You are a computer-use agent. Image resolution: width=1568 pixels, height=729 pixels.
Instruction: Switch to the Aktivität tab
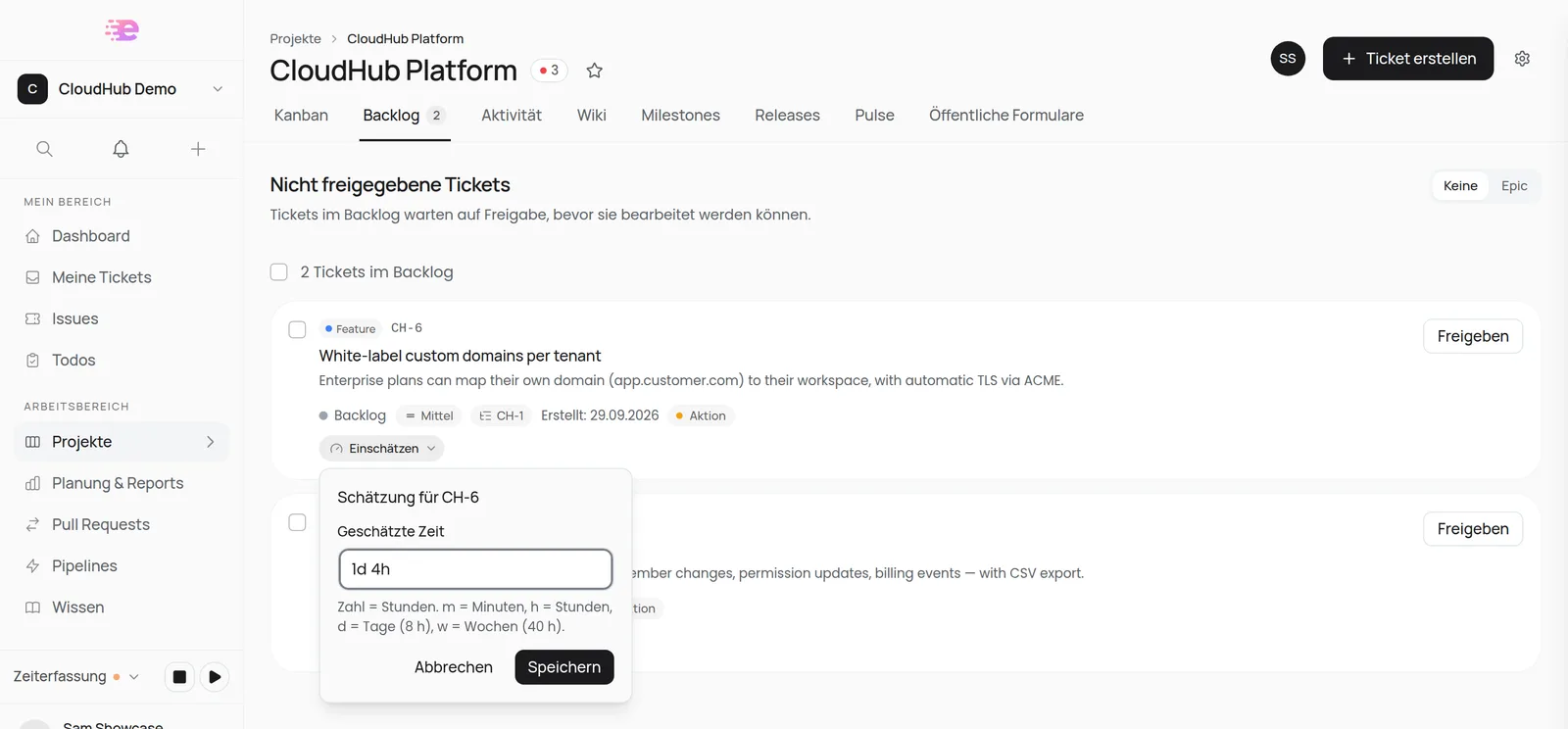[x=512, y=116]
